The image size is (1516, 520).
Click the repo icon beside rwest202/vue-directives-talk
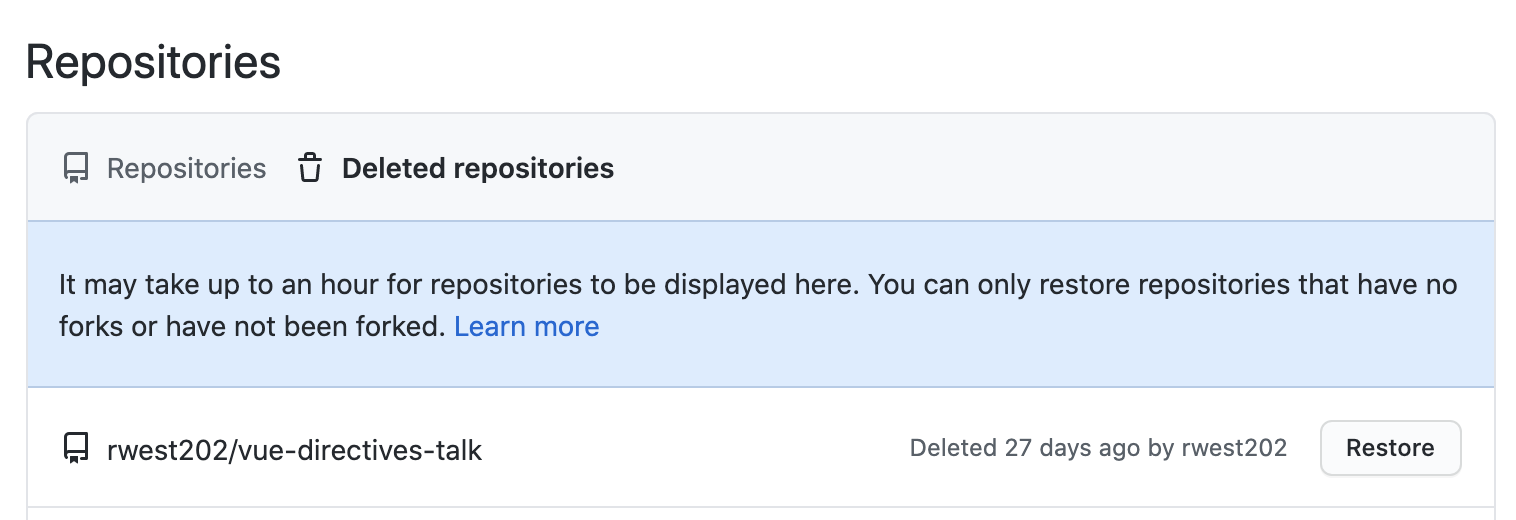click(x=76, y=449)
